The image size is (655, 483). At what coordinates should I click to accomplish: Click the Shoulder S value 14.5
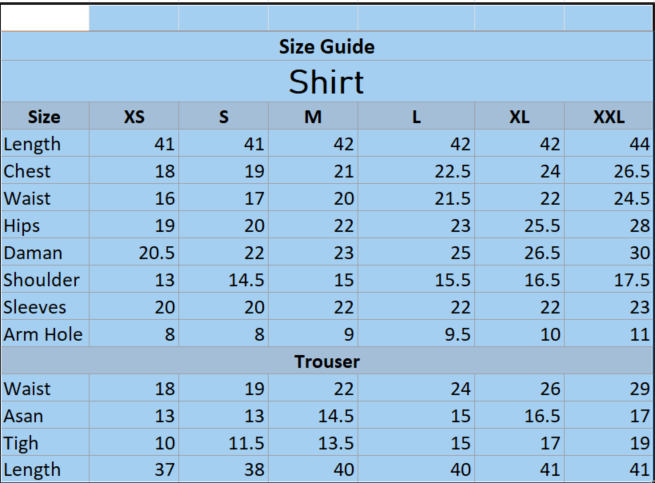246,279
